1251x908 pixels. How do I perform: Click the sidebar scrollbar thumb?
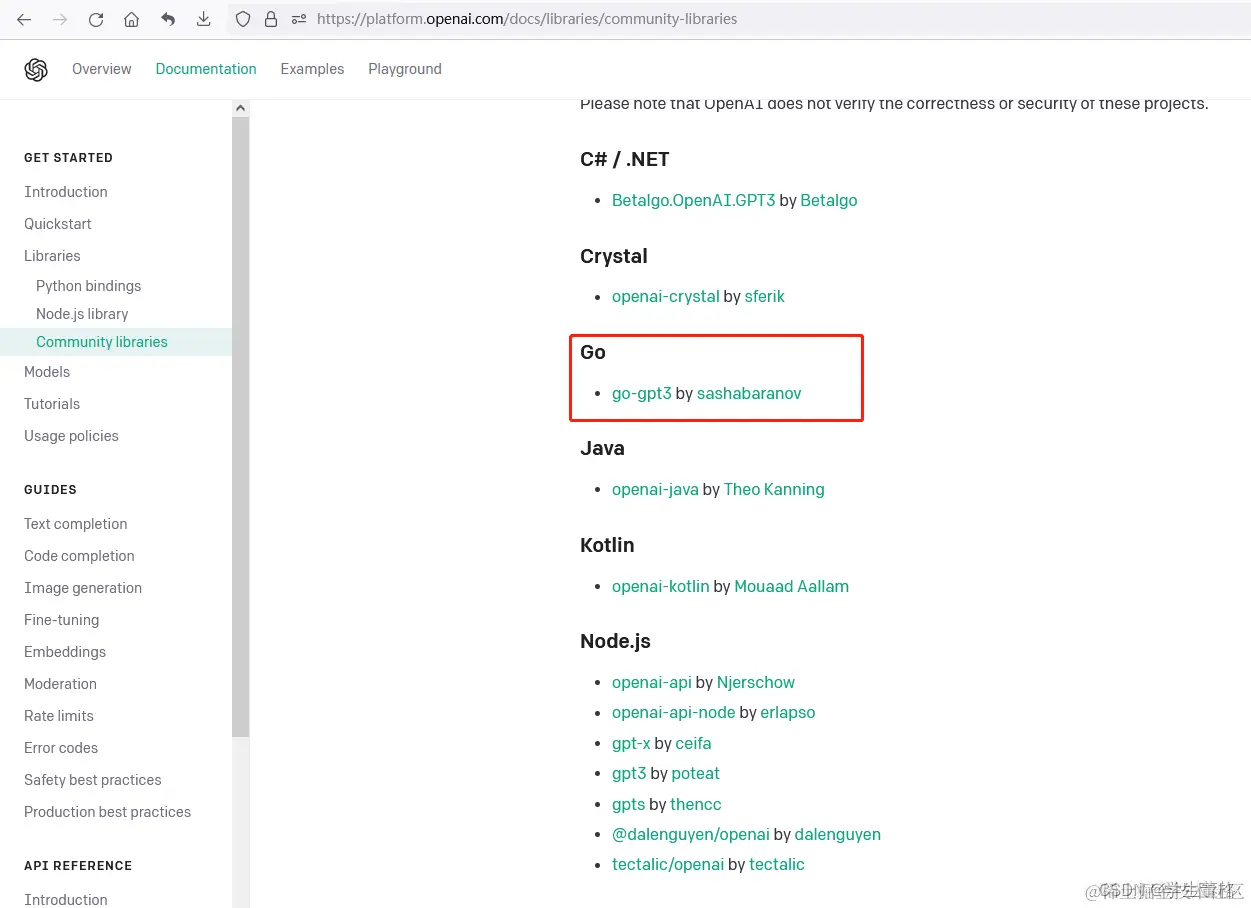click(x=240, y=427)
